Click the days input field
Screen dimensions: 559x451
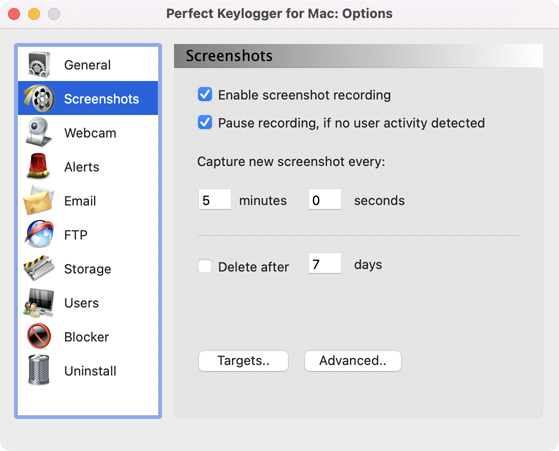coord(325,263)
